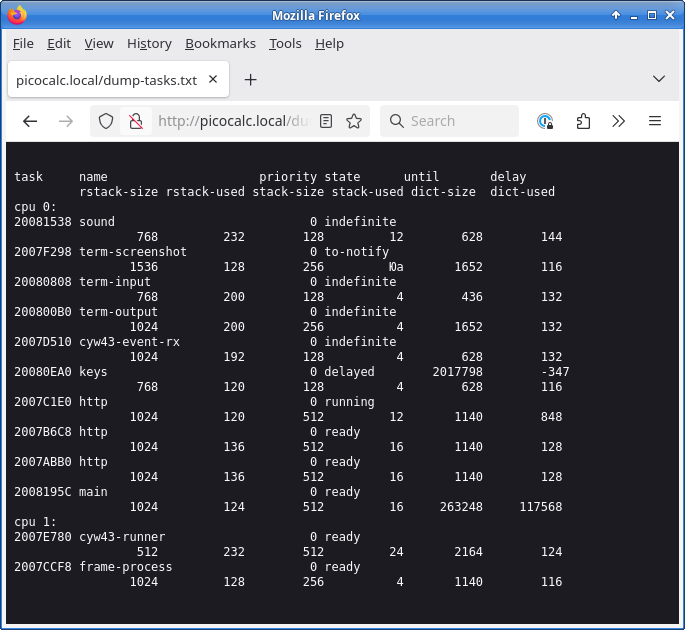Click the dict-size value 2164

pos(468,552)
